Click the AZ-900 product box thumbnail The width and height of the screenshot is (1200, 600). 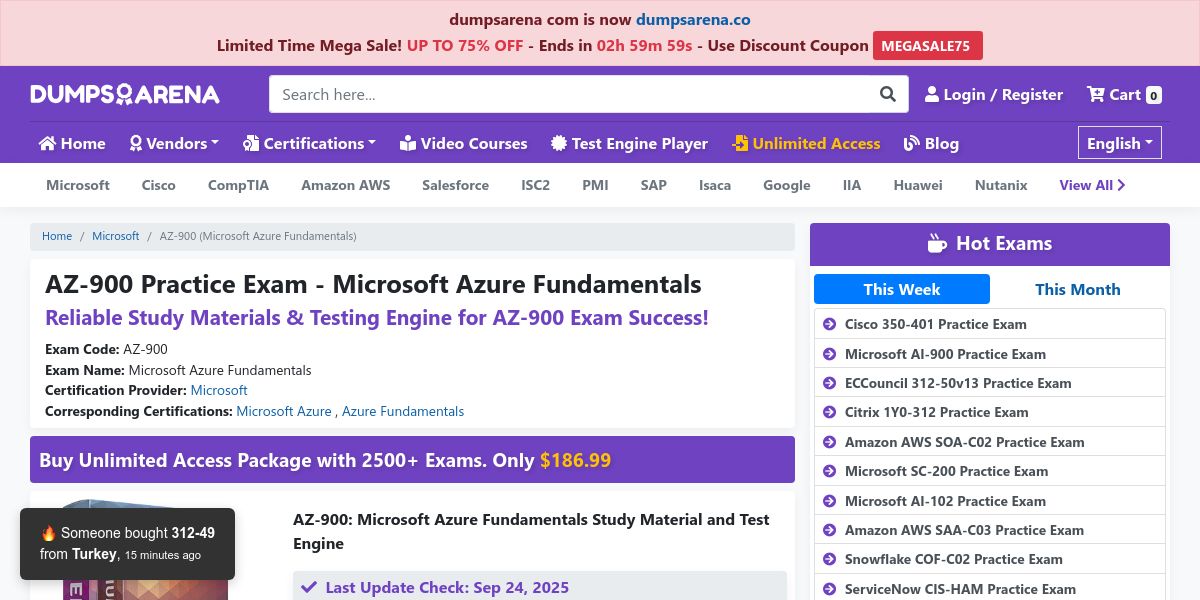click(144, 548)
